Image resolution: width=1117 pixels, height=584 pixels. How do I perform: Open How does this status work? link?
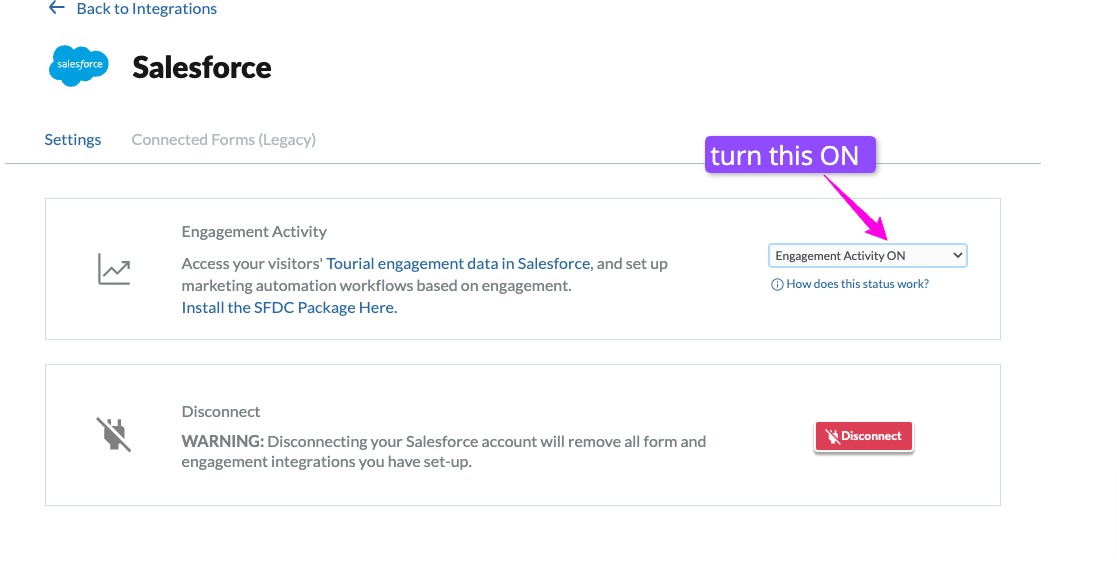[x=857, y=285]
